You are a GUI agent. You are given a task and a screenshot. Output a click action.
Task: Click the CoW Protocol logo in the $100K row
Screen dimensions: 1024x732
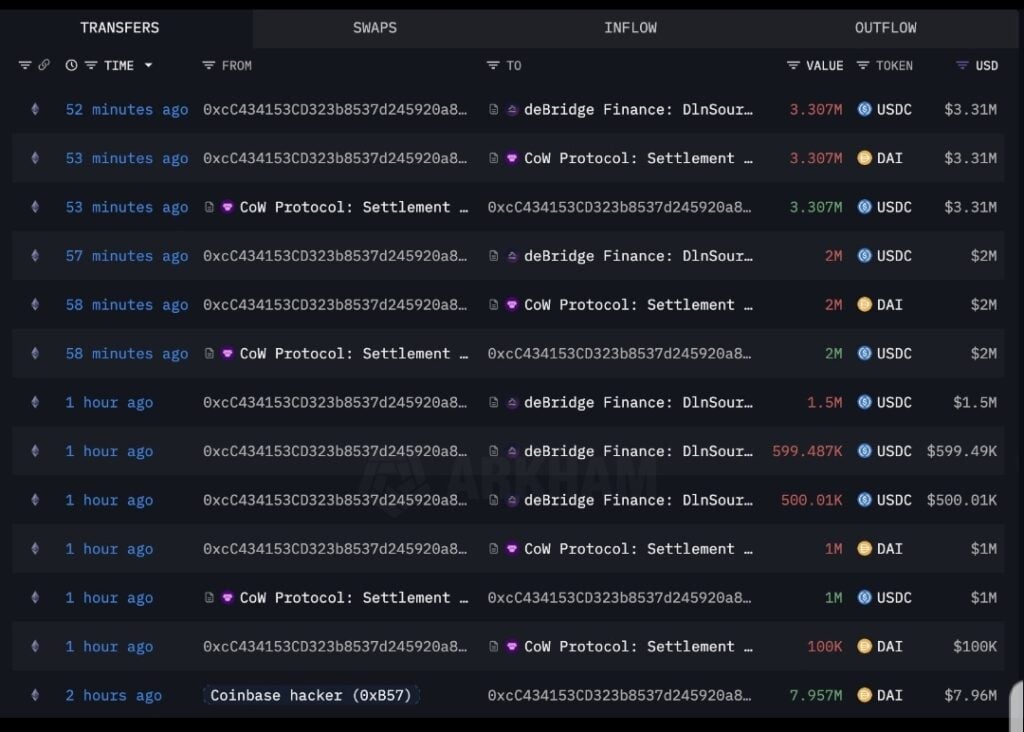[x=512, y=646]
